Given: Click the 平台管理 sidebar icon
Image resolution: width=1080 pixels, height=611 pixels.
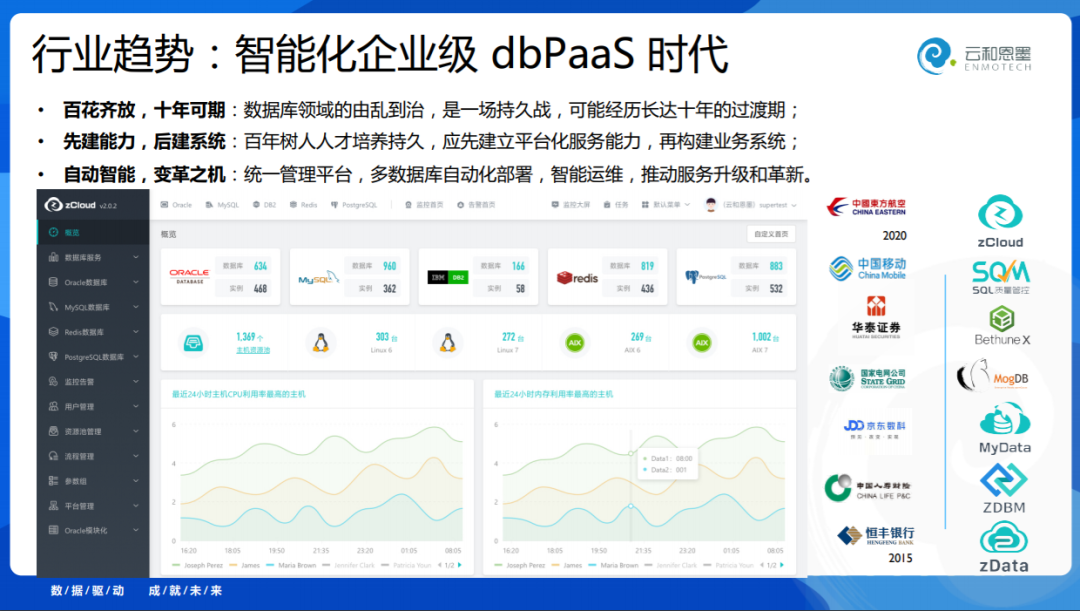Looking at the screenshot, I should coord(53,506).
